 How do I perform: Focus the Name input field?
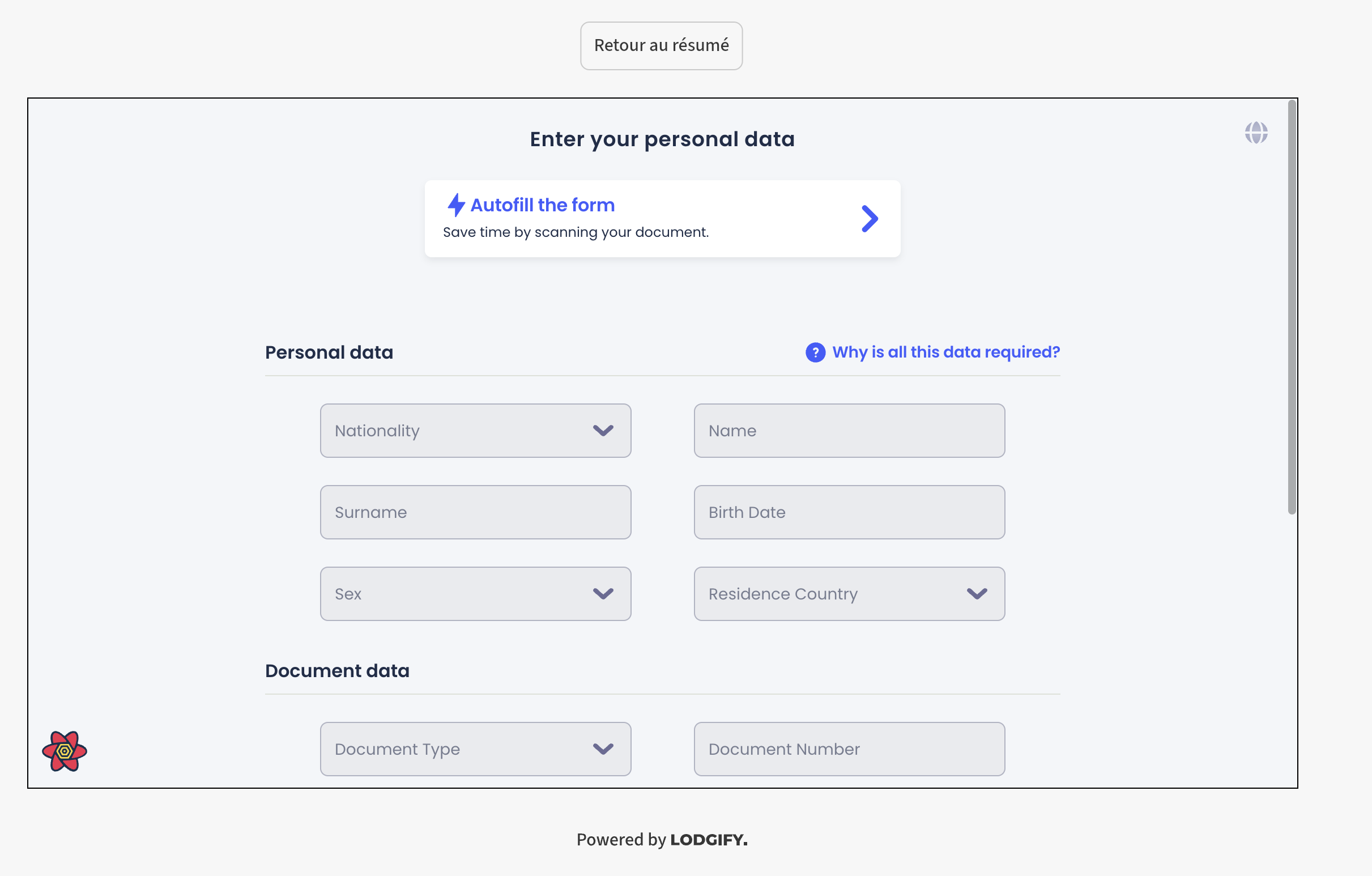849,431
